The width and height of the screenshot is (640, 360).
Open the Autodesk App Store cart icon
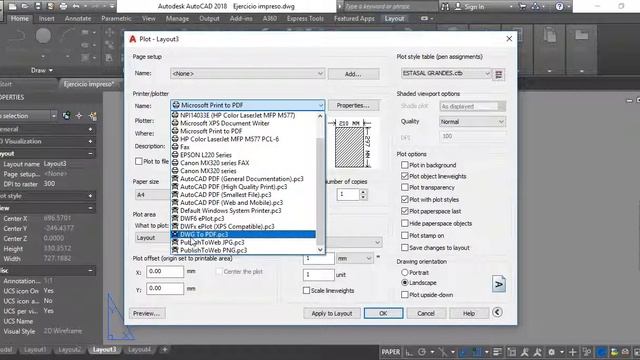[x=522, y=7]
